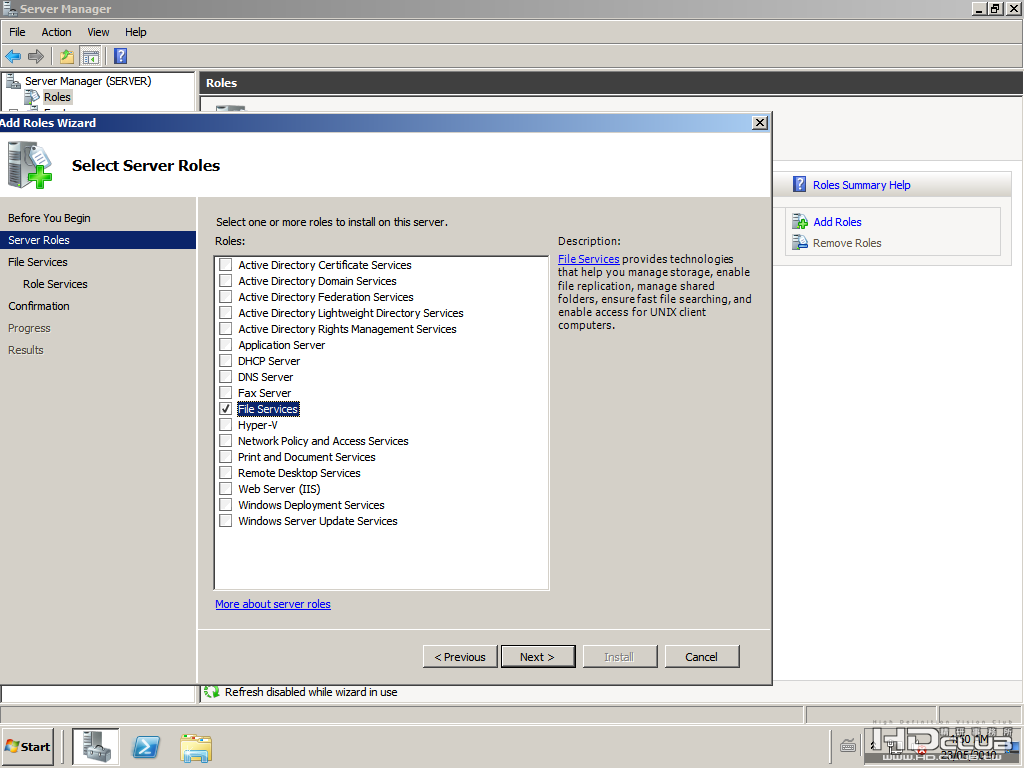Image resolution: width=1024 pixels, height=768 pixels.
Task: Open Windows Explorer from the taskbar
Action: pos(196,748)
